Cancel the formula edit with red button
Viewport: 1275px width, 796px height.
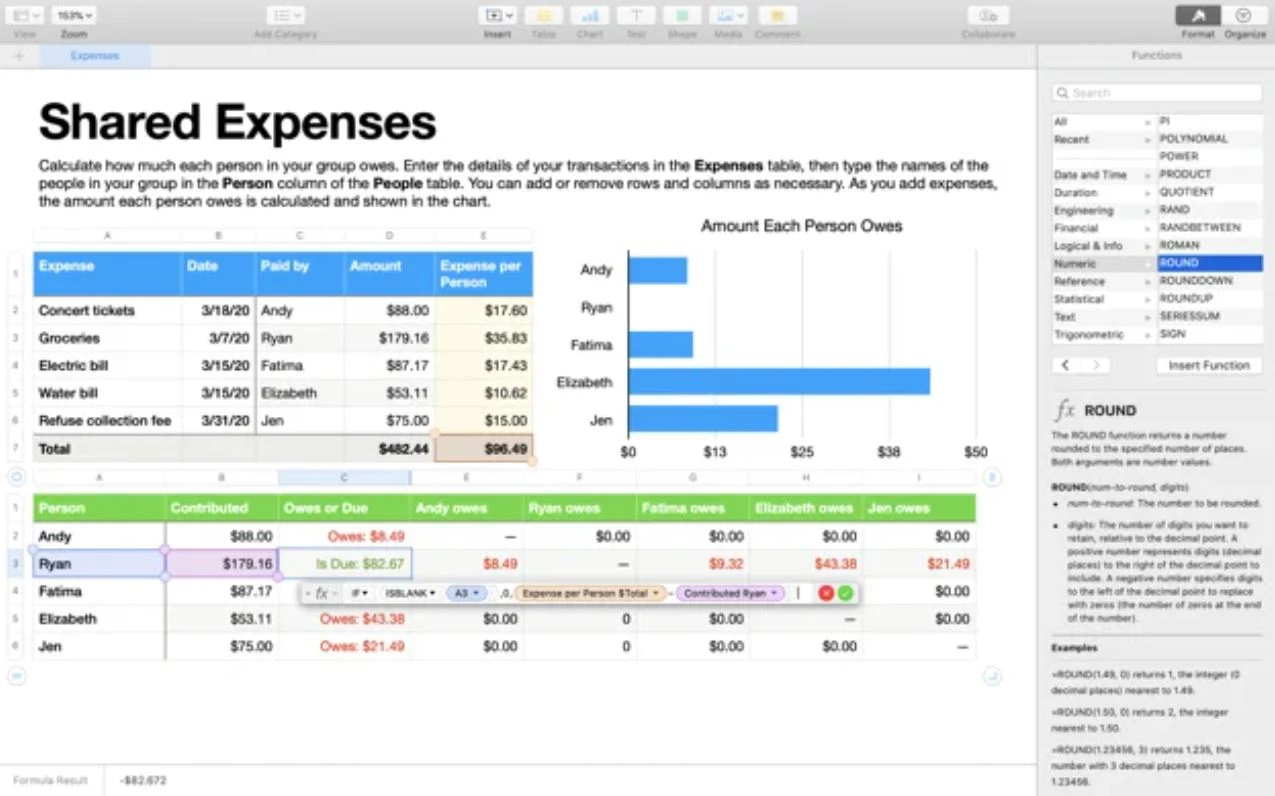pyautogui.click(x=825, y=593)
